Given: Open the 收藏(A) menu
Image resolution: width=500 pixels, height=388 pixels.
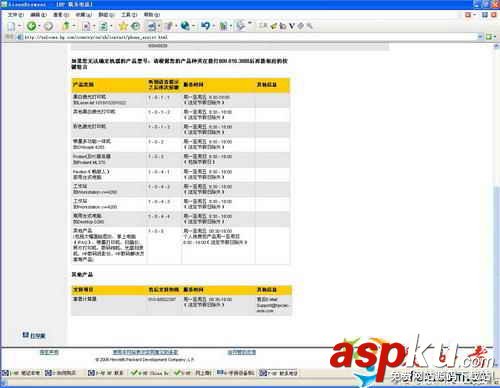Looking at the screenshot, I should [83, 15].
